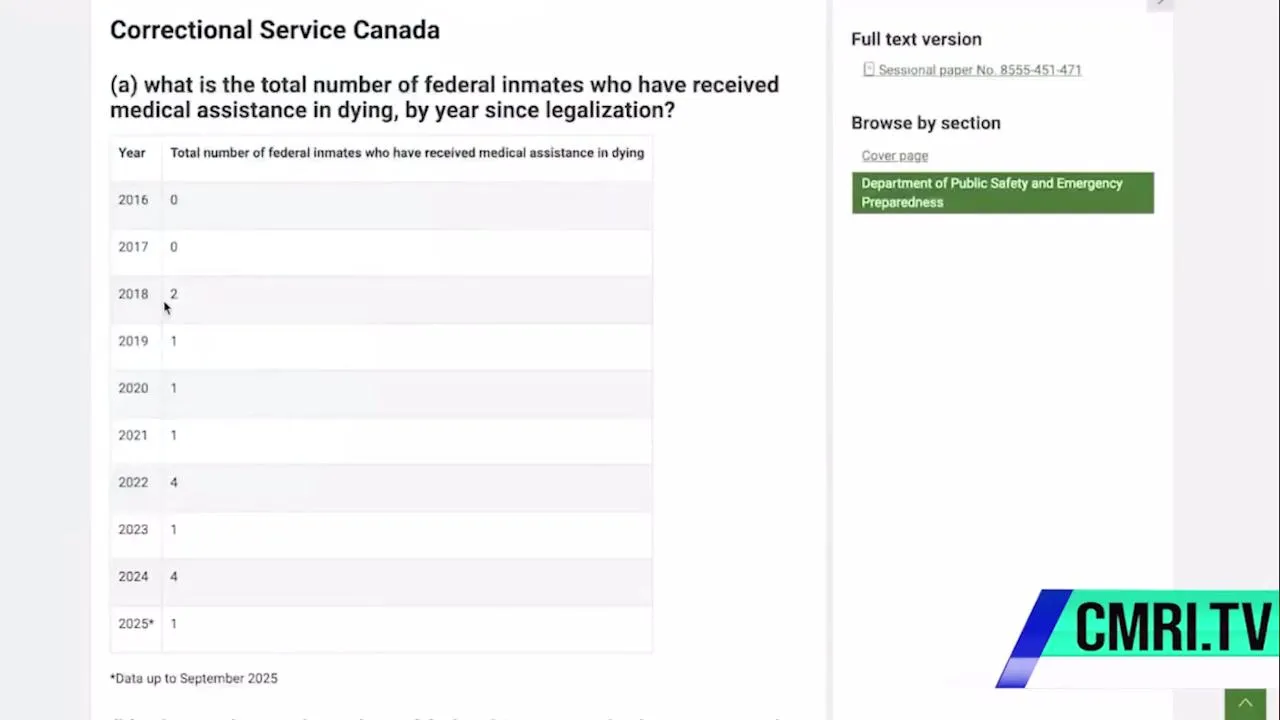Click the 2022 year cell

point(133,482)
